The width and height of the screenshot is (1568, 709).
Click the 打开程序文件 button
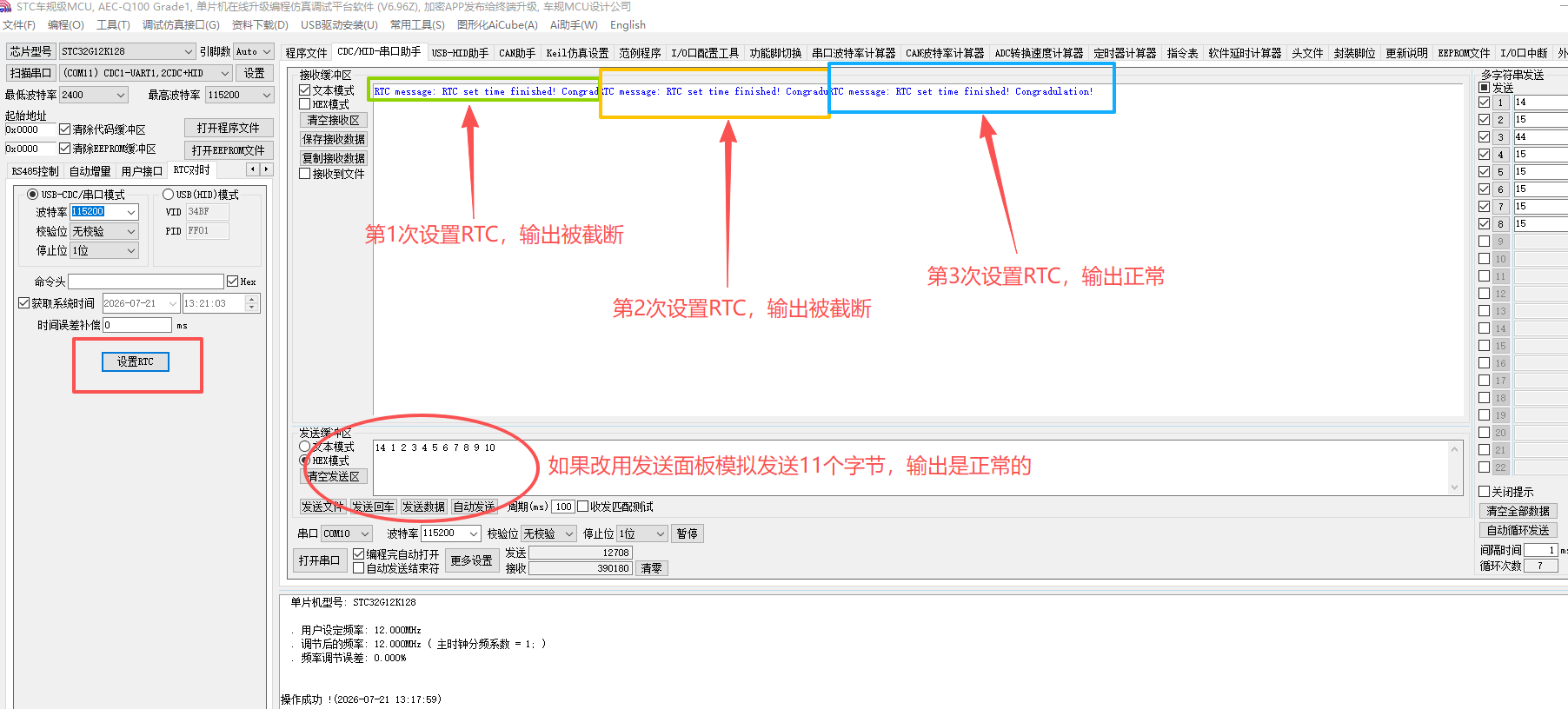point(229,128)
